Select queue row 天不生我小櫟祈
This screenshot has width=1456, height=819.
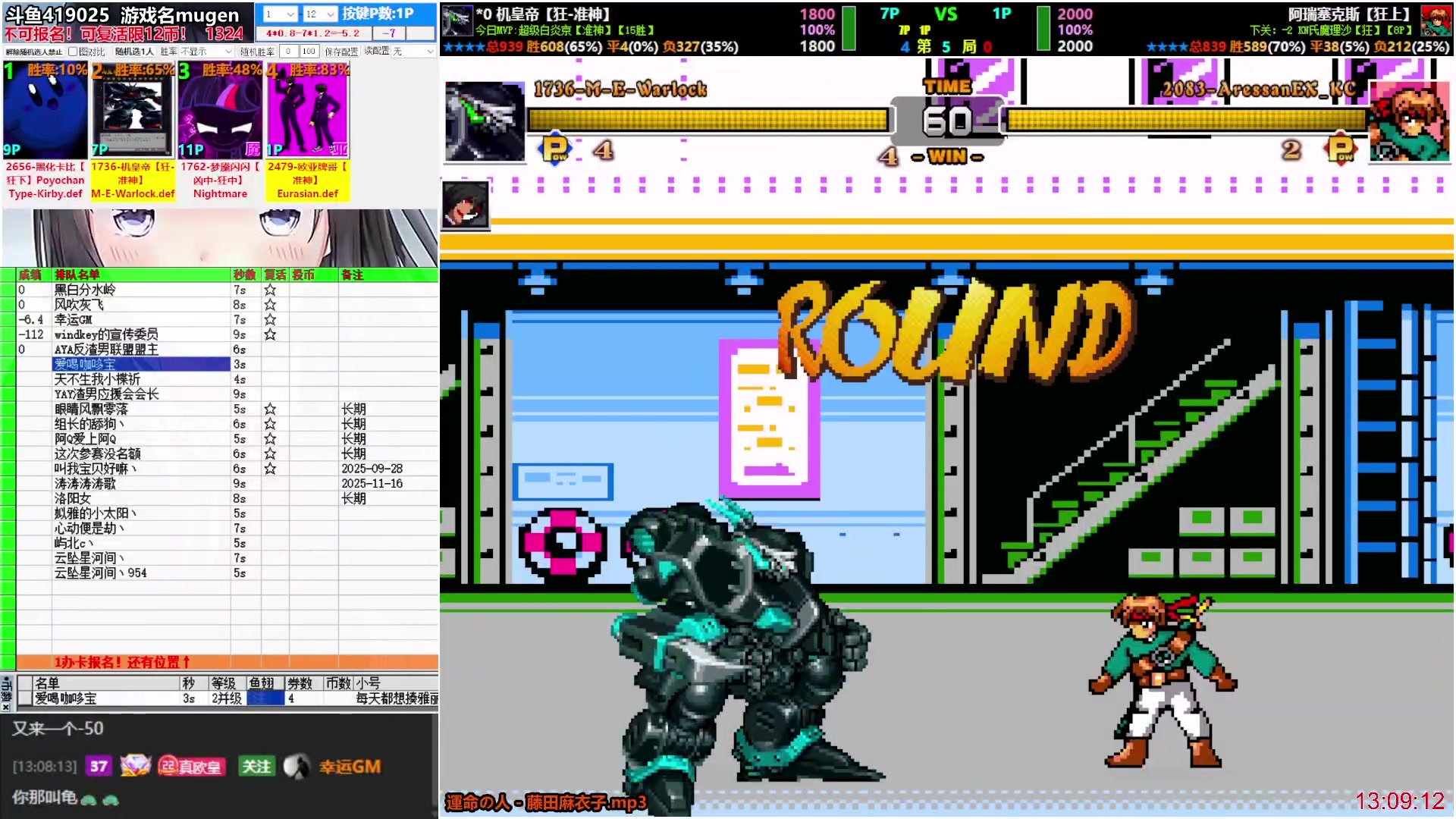pyautogui.click(x=141, y=379)
